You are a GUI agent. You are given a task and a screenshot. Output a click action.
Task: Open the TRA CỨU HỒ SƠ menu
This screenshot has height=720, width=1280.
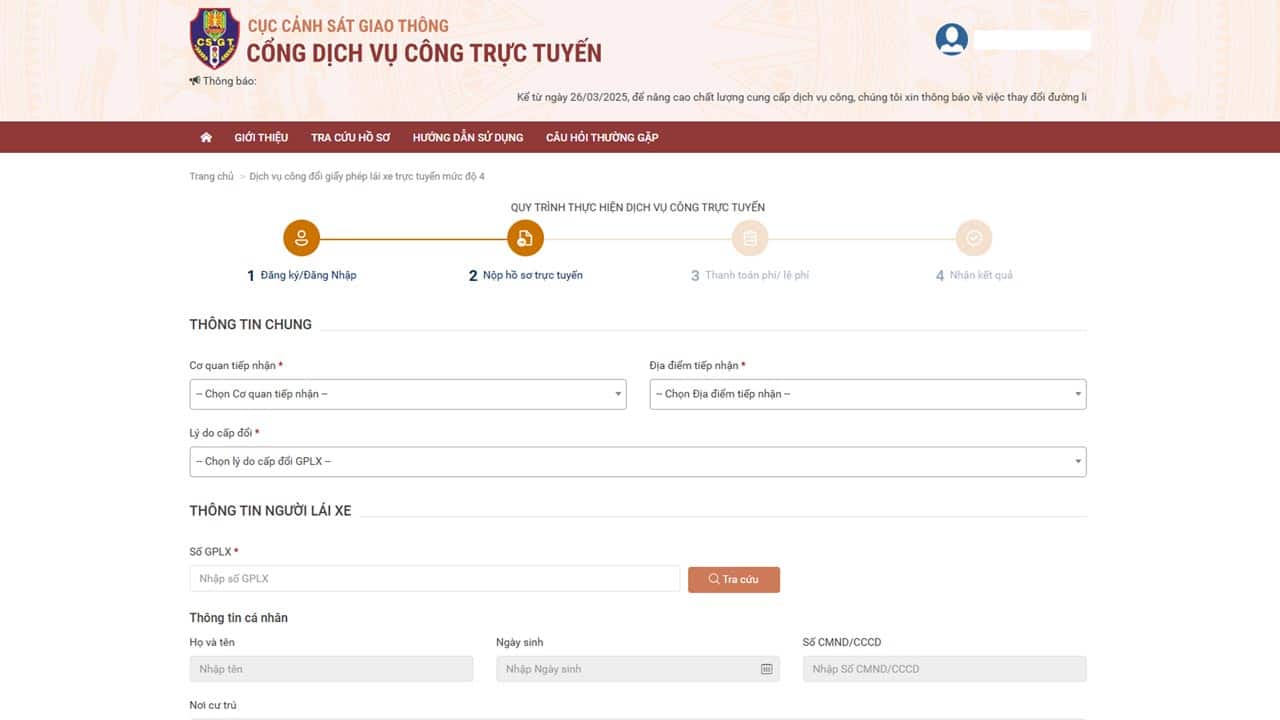coord(350,137)
